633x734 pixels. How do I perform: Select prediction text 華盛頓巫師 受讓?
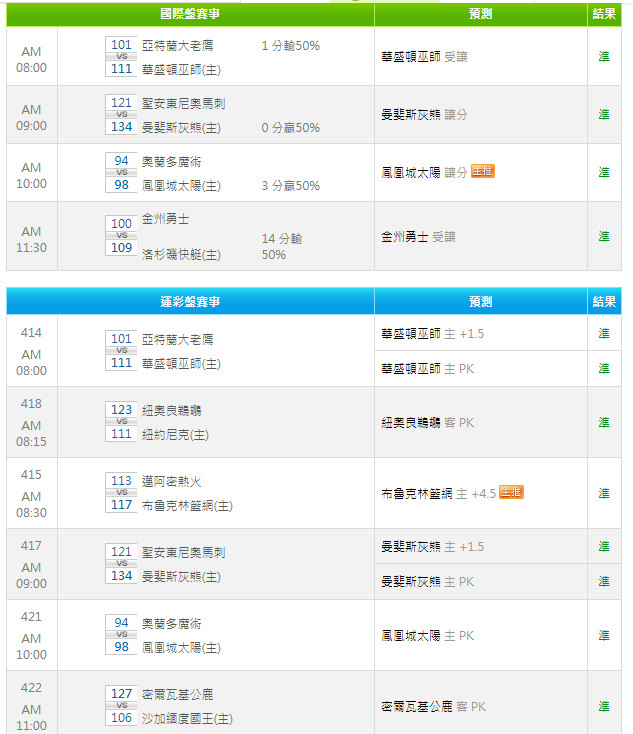point(424,57)
